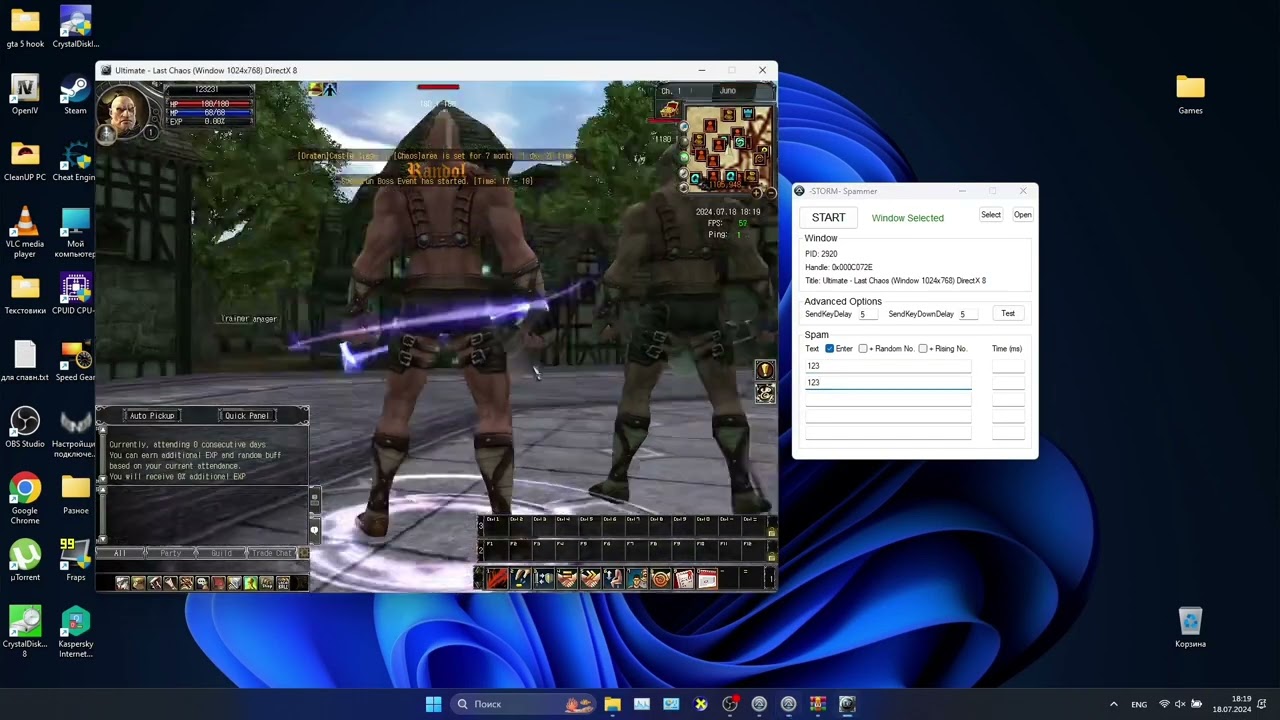1280x720 pixels.
Task: Open WinRAR from the taskbar
Action: (817, 704)
